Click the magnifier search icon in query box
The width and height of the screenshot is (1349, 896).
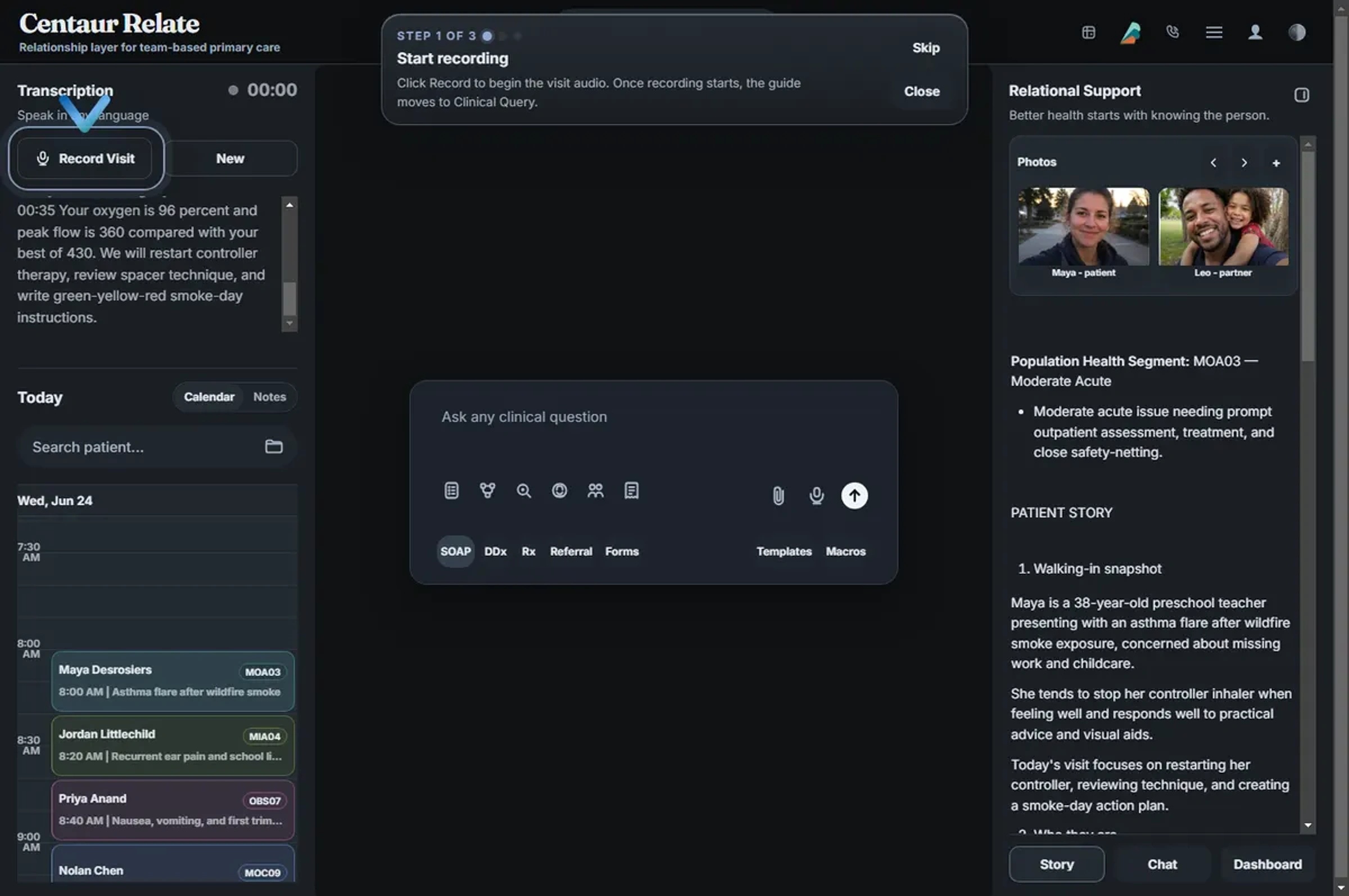click(x=523, y=490)
